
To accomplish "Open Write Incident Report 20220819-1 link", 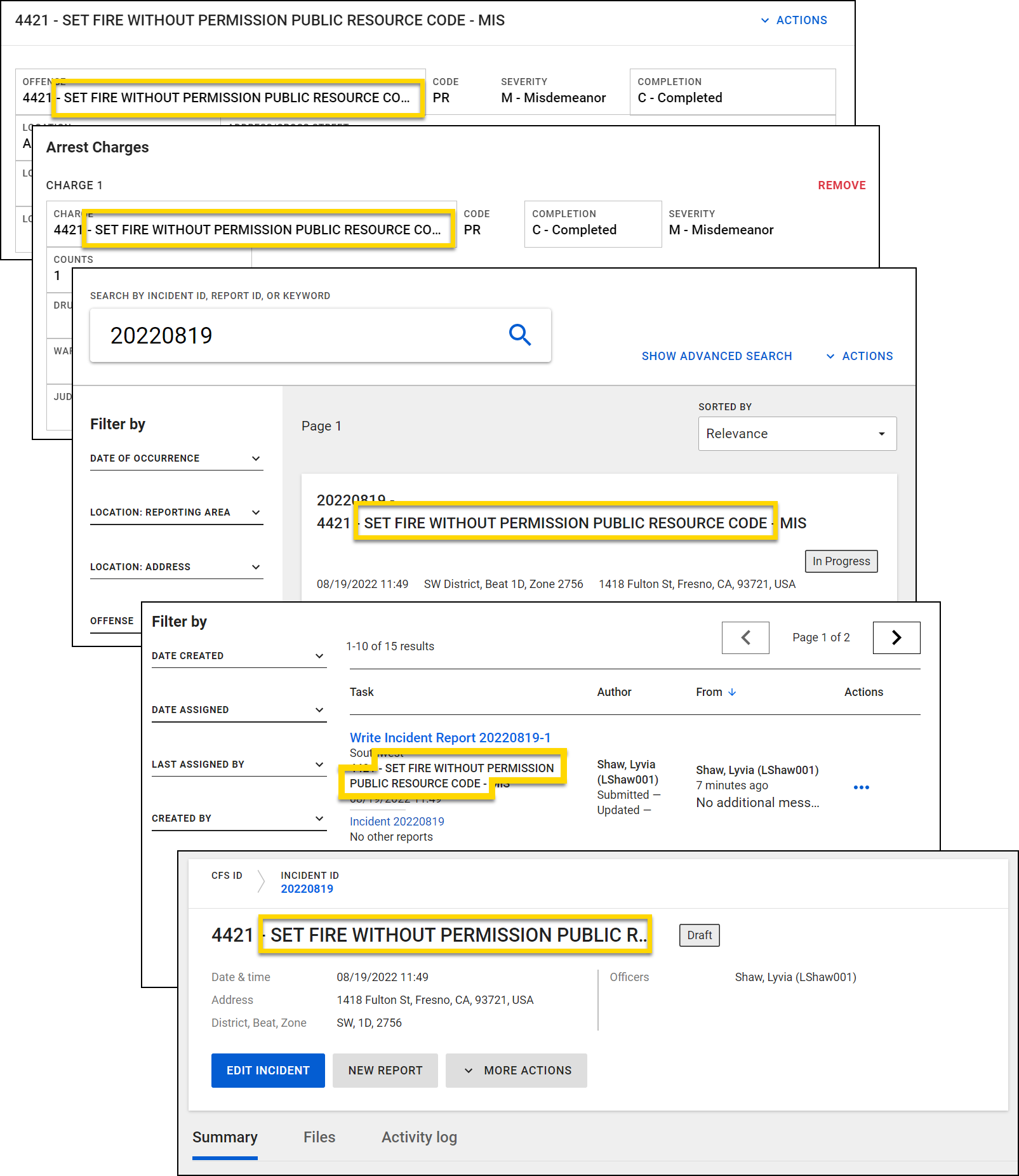I will [450, 737].
